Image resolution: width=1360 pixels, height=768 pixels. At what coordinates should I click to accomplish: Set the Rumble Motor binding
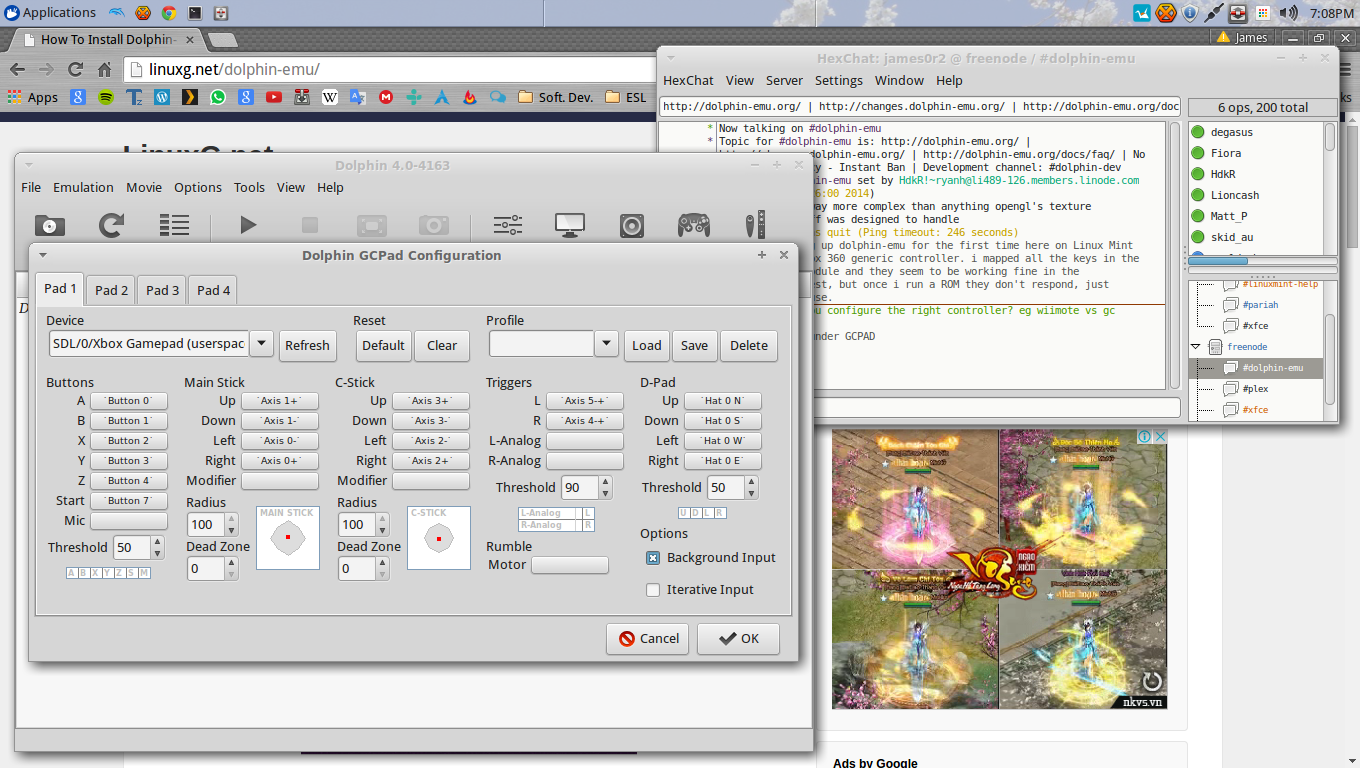569,565
